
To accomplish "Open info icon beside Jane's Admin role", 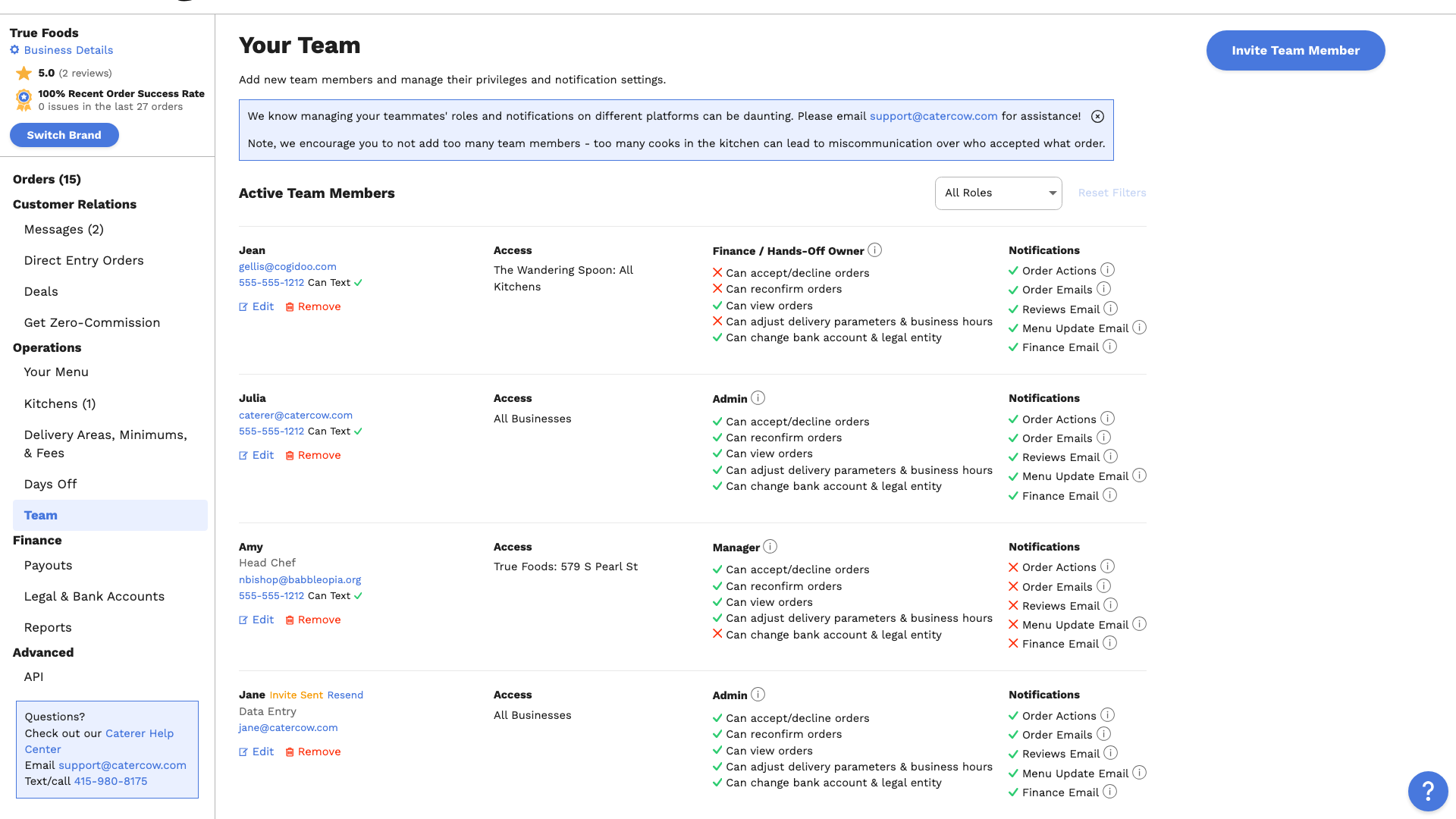I will point(758,694).
